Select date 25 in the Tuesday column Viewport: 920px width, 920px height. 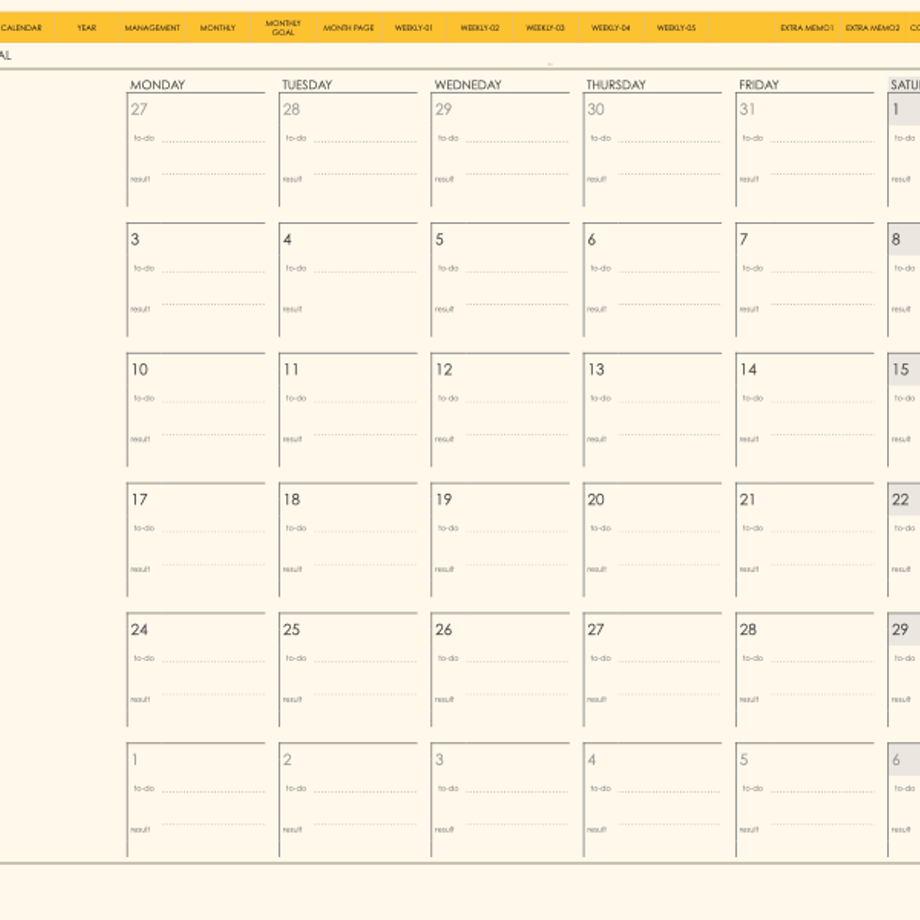coord(292,630)
